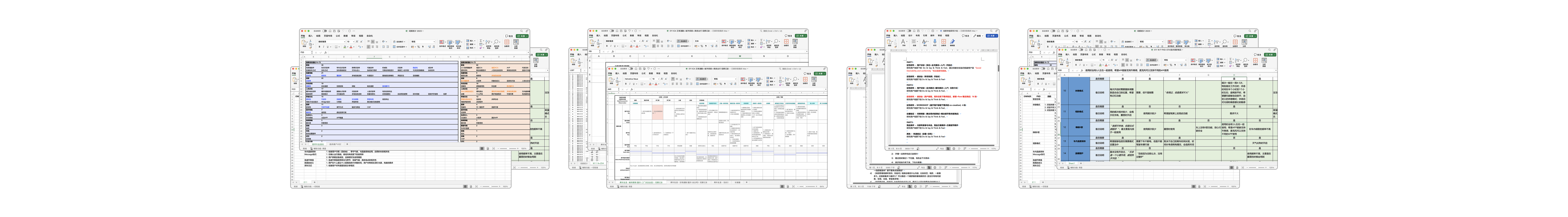1568x217 pixels.
Task: Open F50 name box in 销额统计 2023 window
Action: [x=306, y=52]
